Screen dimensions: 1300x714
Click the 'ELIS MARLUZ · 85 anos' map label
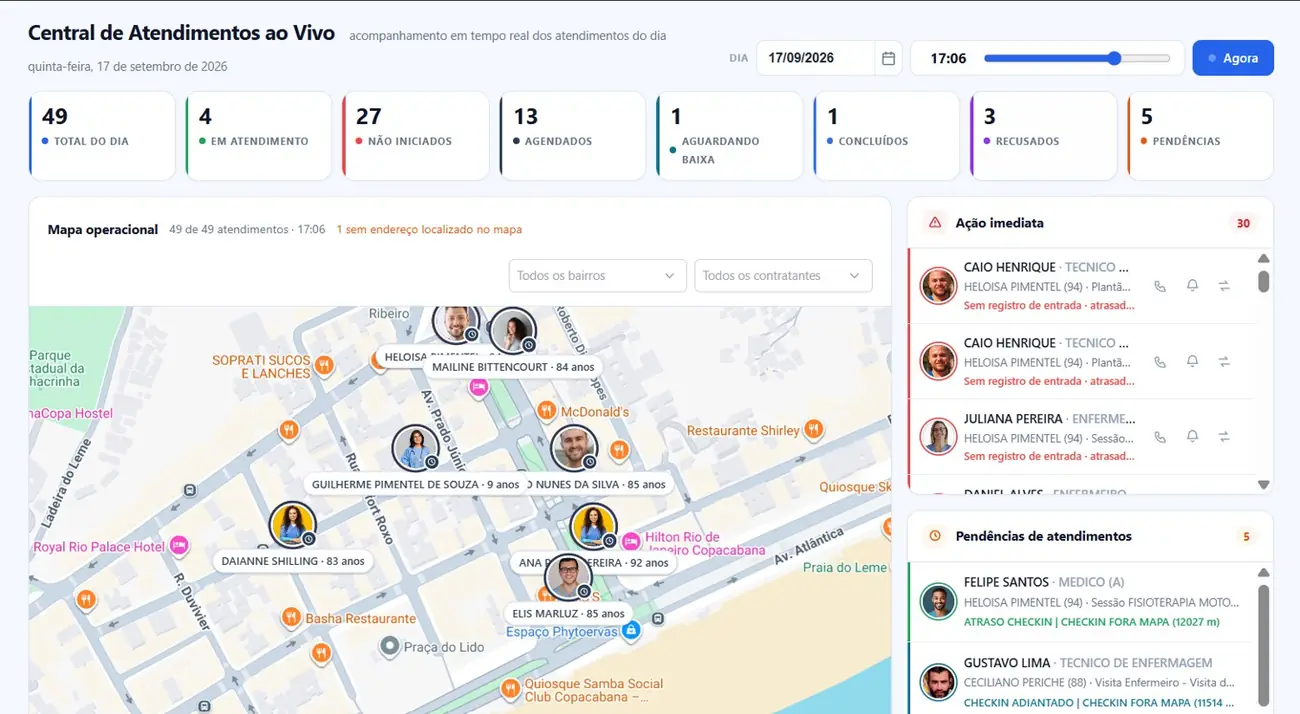click(x=568, y=613)
